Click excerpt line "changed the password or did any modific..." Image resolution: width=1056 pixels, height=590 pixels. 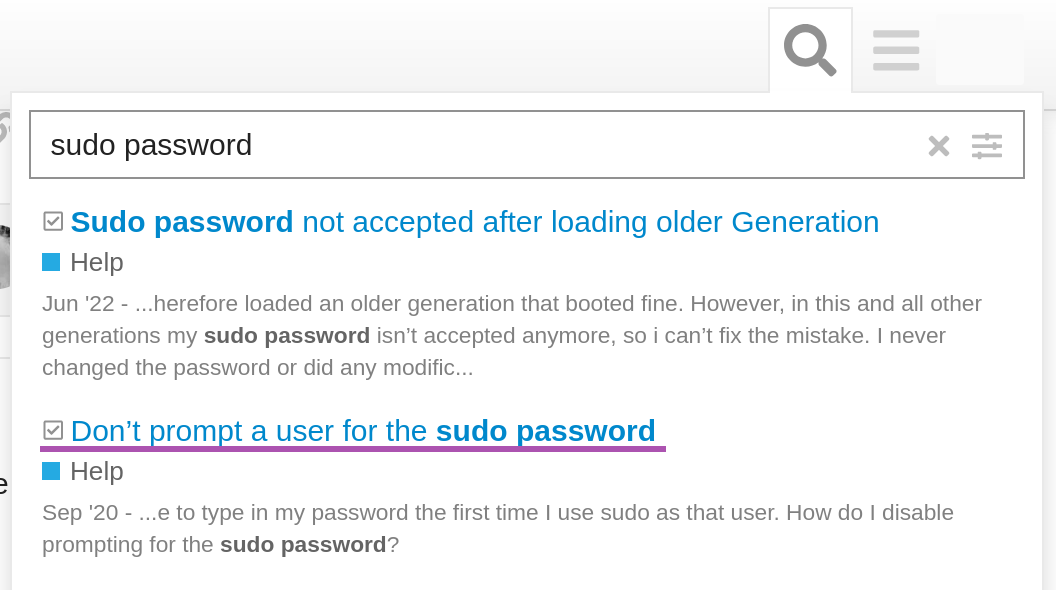[x=257, y=367]
